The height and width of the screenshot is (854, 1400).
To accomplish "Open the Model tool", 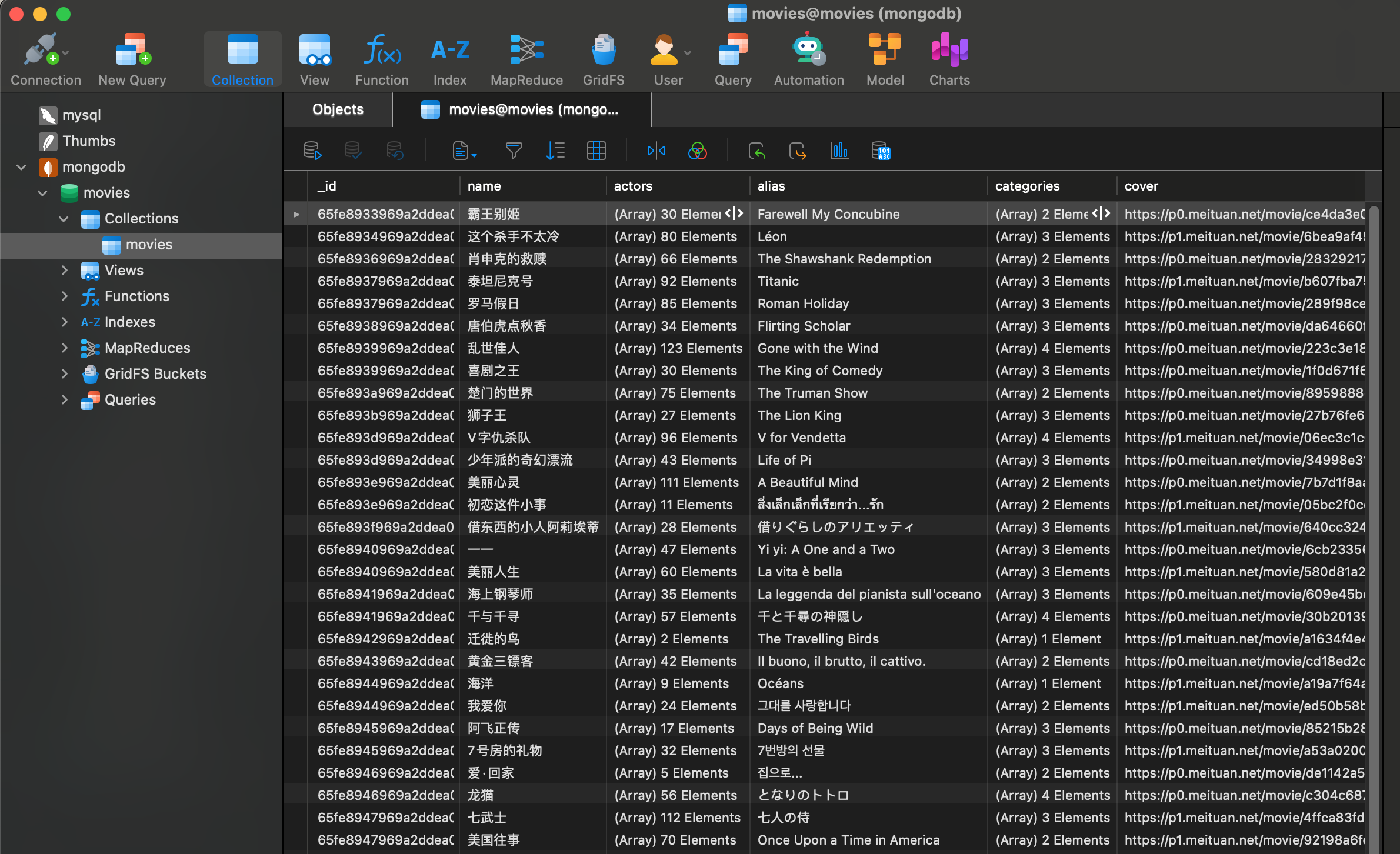I will point(885,60).
